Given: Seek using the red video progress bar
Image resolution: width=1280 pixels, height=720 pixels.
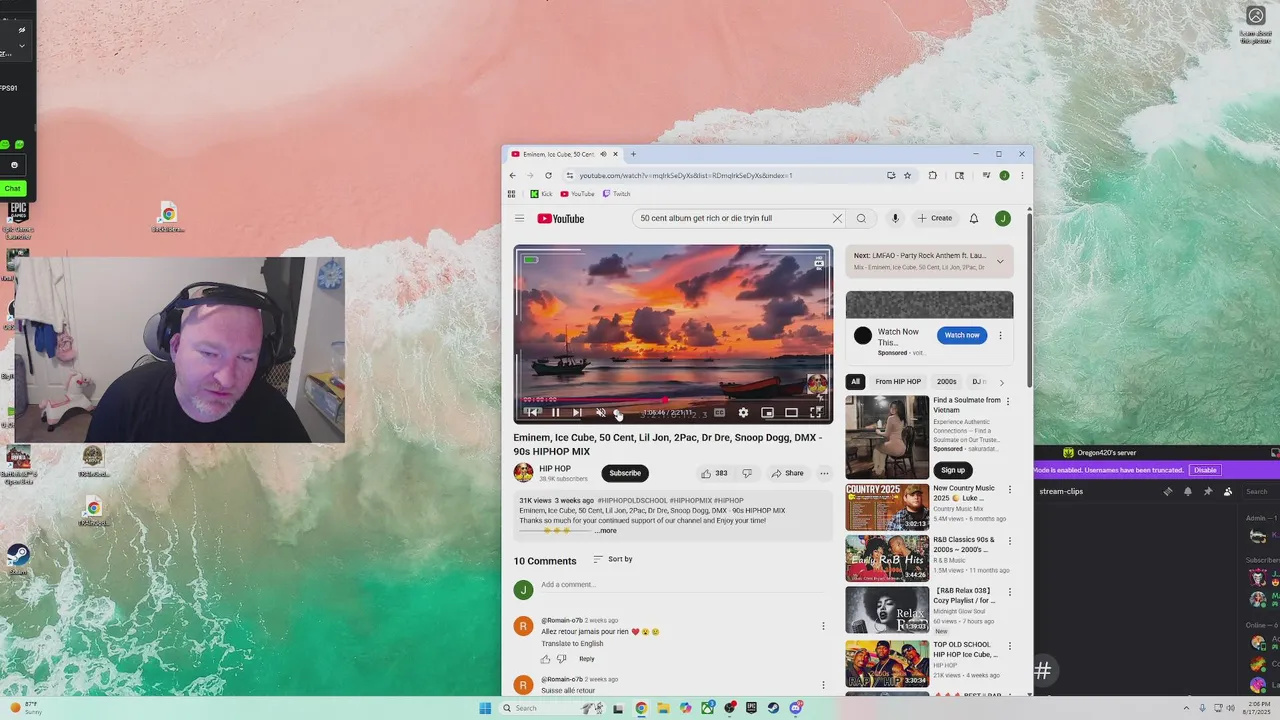Looking at the screenshot, I should pyautogui.click(x=673, y=399).
